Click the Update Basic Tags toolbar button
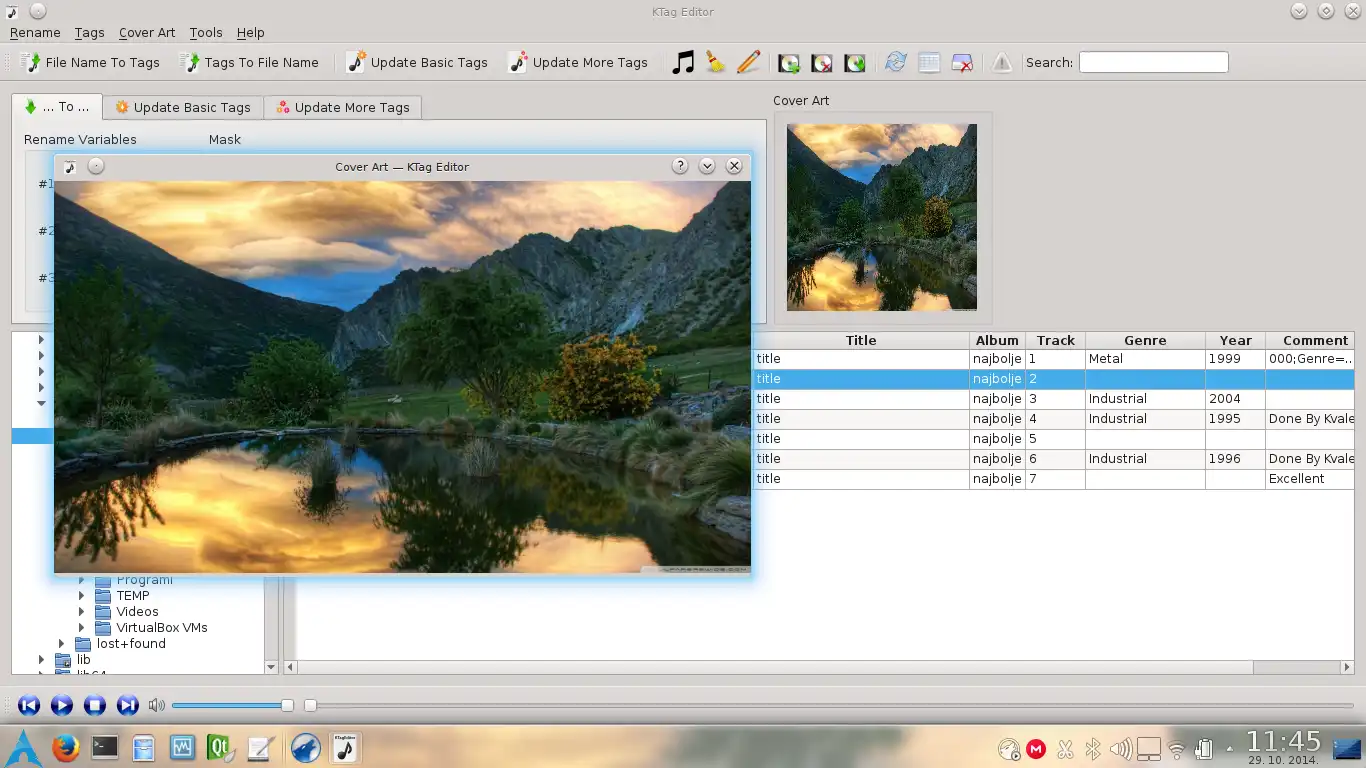 [417, 62]
